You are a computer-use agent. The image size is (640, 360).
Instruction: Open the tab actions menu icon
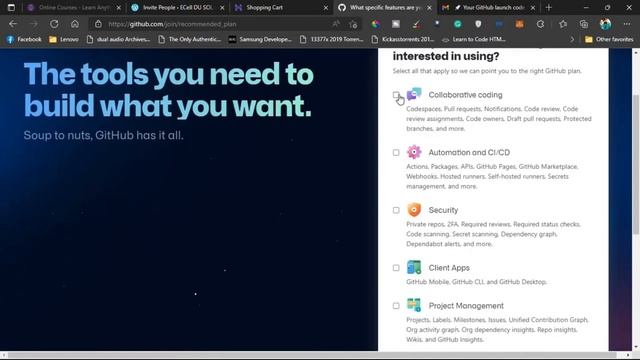point(11,7)
